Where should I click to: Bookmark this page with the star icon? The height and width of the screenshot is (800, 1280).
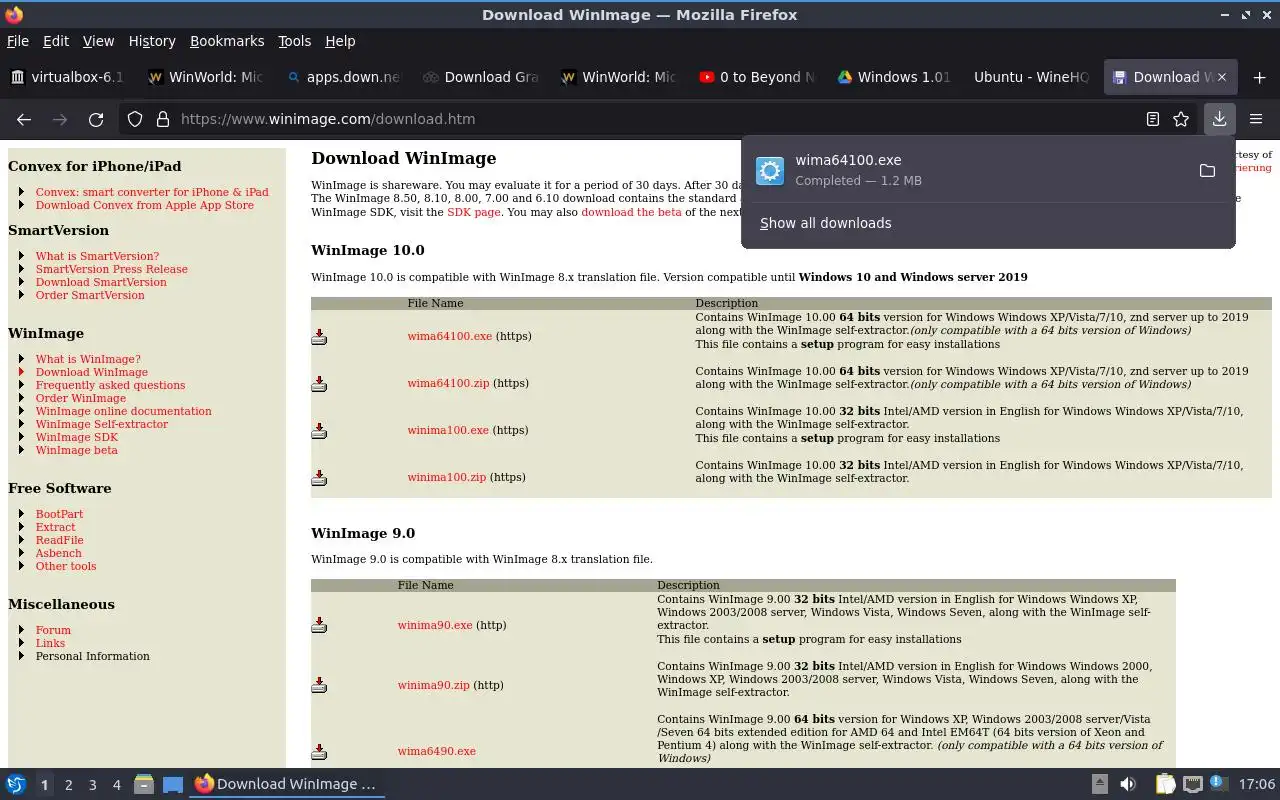point(1181,119)
